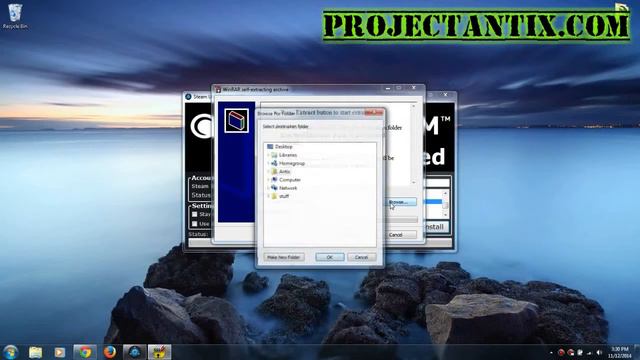The width and height of the screenshot is (640, 360).
Task: Toggle the "Stay" checkbox in Steam window
Action: 195,214
